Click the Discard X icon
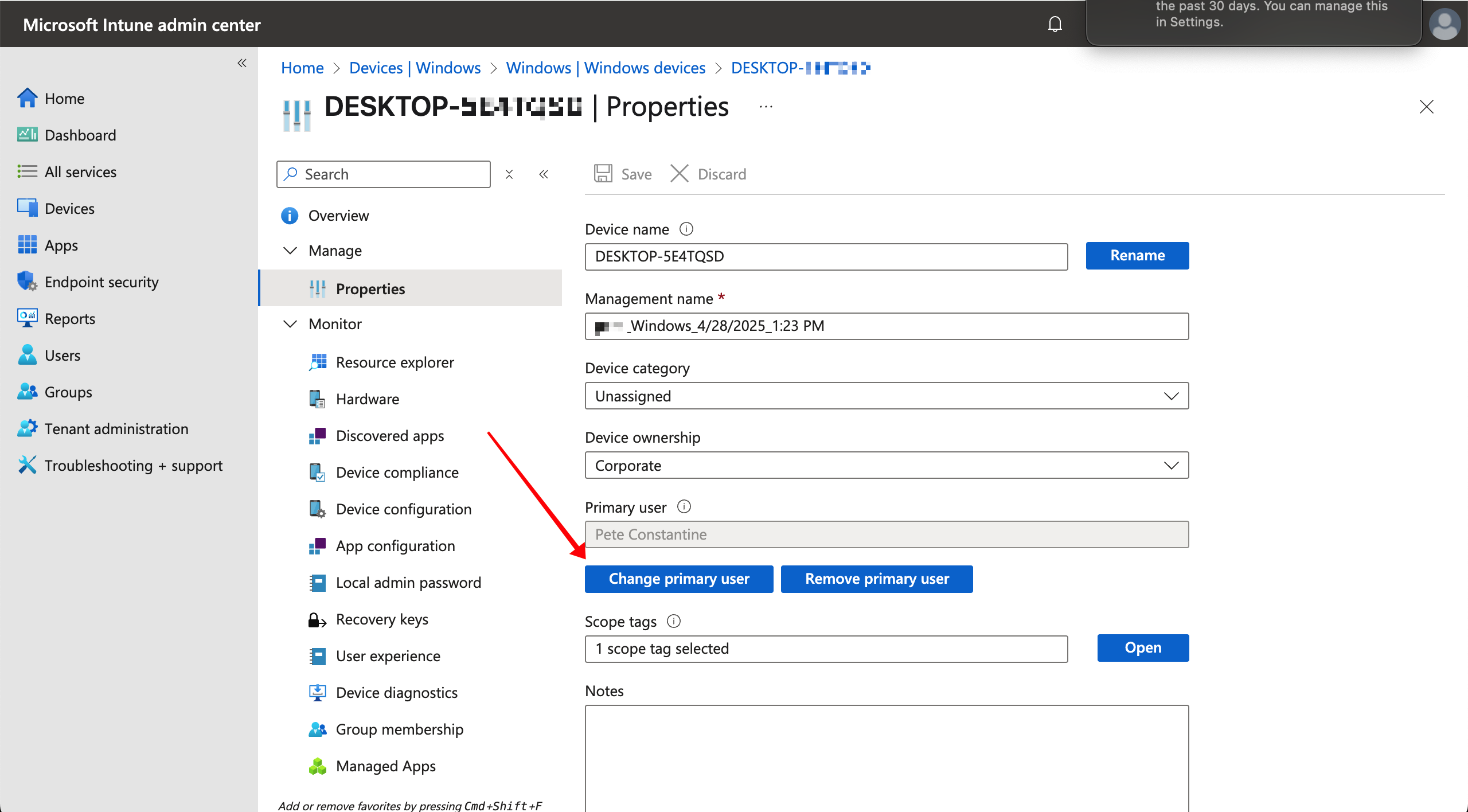 coord(679,174)
